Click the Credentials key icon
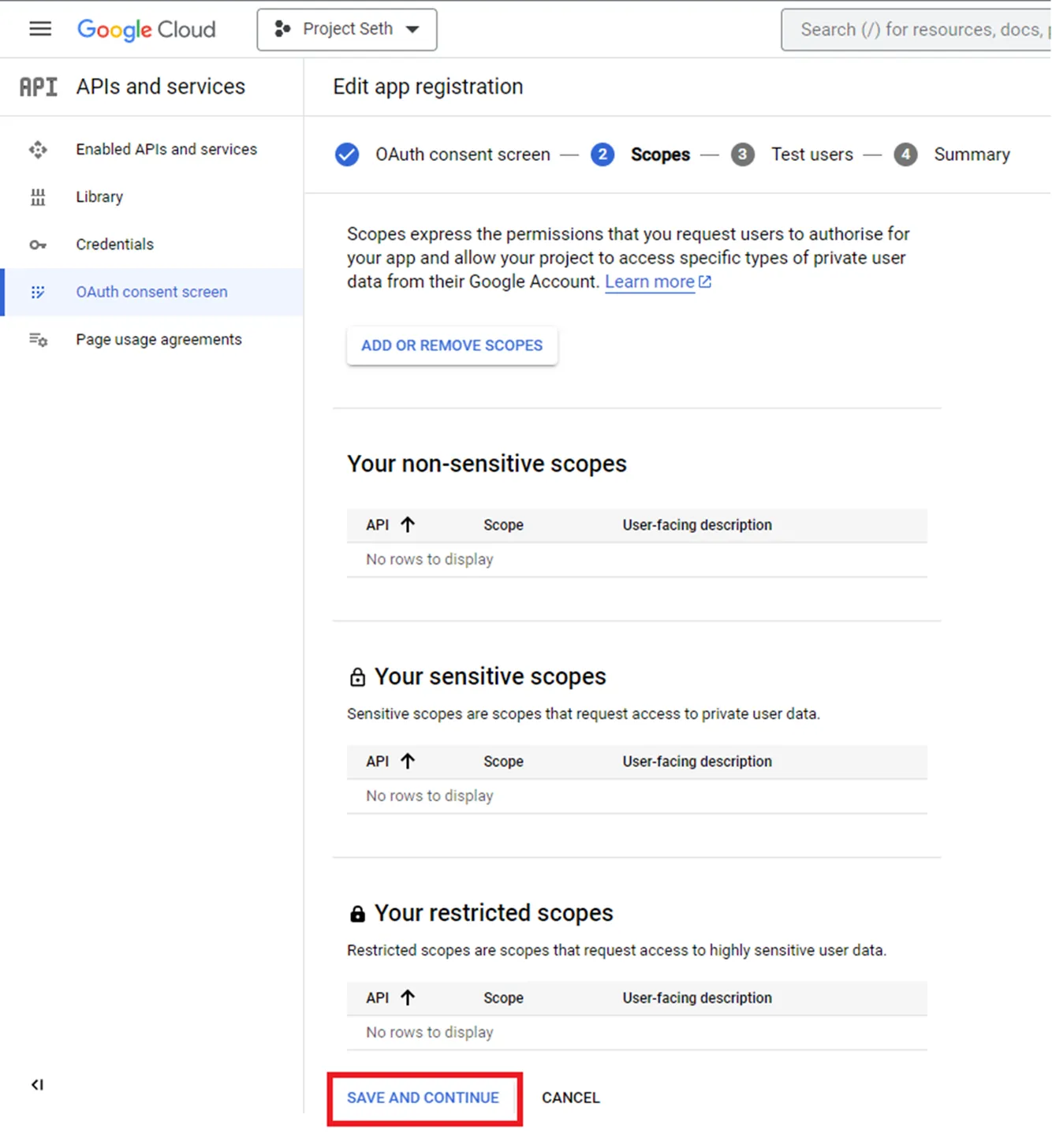1052x1148 pixels. click(38, 245)
